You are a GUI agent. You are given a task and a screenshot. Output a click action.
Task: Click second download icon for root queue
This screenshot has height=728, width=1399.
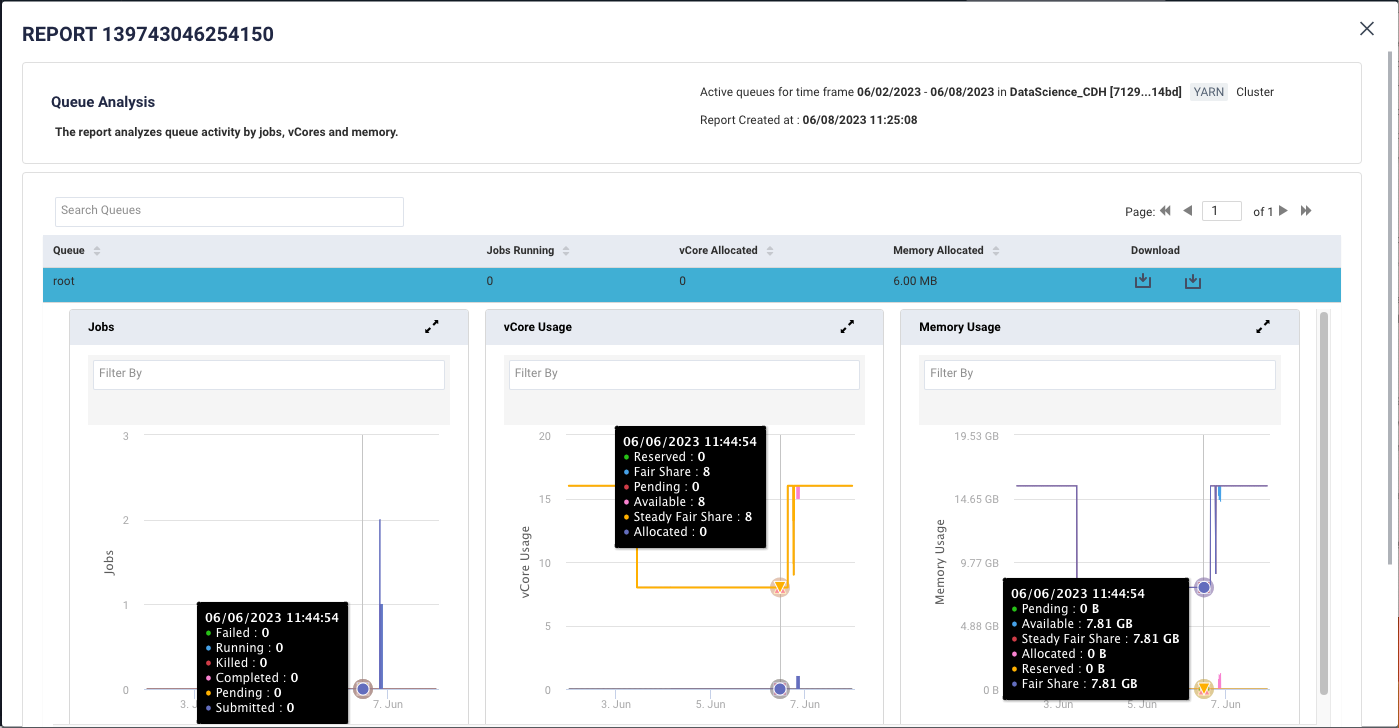pos(1192,282)
